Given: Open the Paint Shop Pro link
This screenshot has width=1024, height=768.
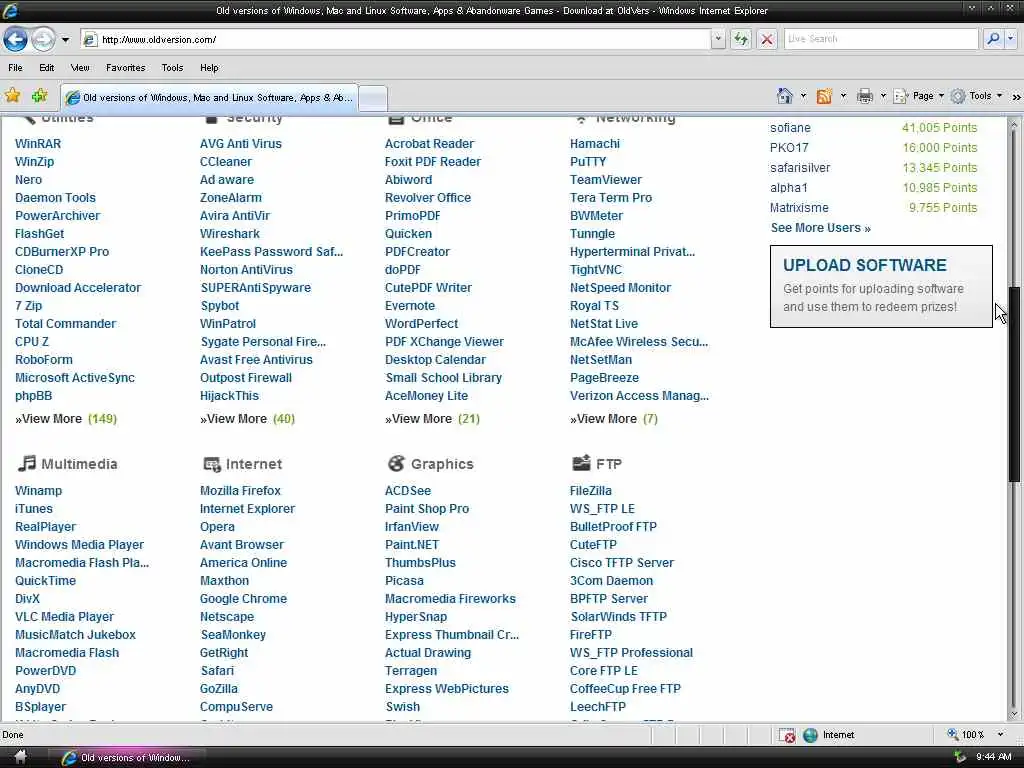Looking at the screenshot, I should pos(427,509).
